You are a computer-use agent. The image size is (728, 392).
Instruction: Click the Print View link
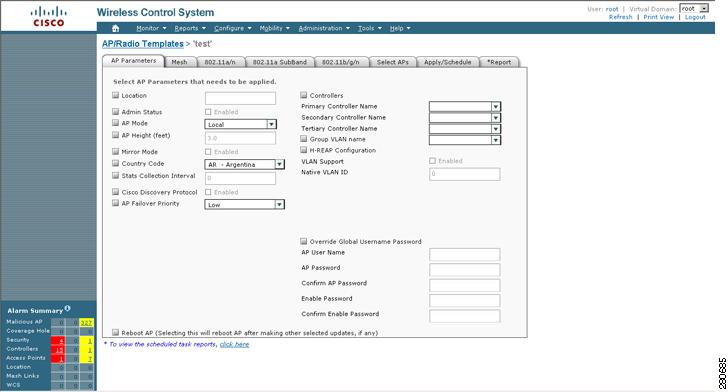(658, 17)
